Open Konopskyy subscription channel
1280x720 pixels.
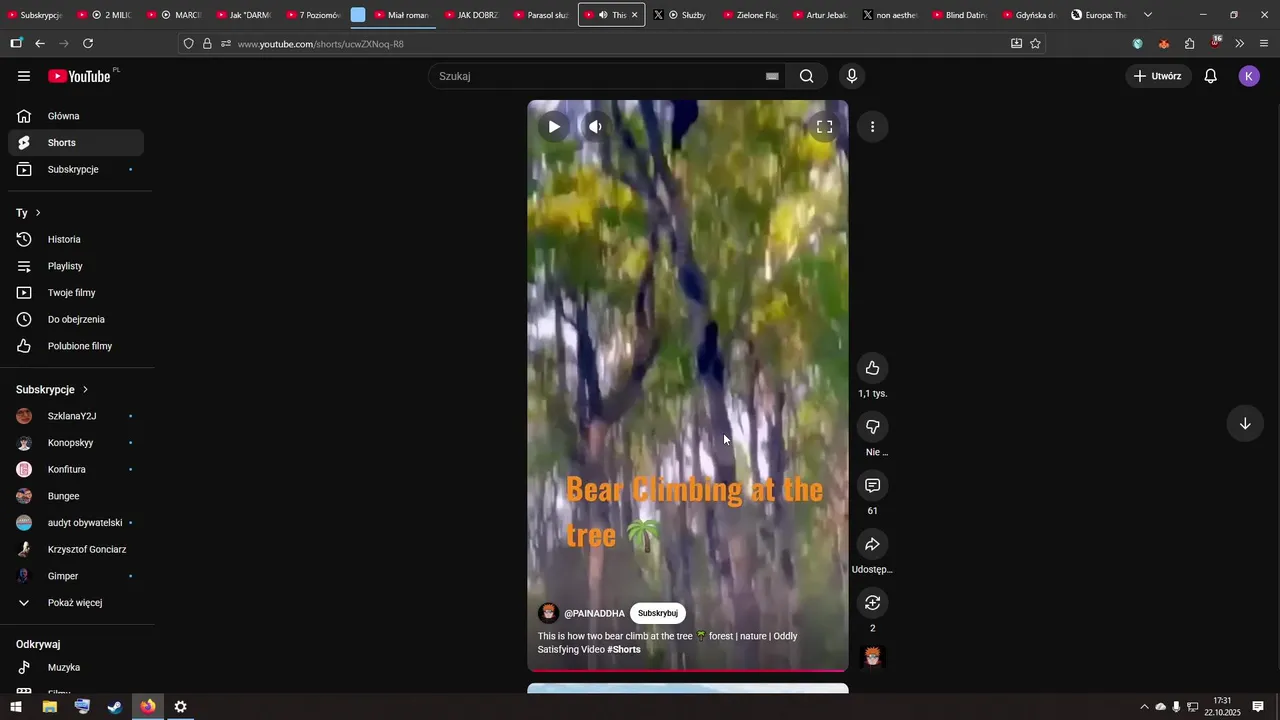[76, 443]
